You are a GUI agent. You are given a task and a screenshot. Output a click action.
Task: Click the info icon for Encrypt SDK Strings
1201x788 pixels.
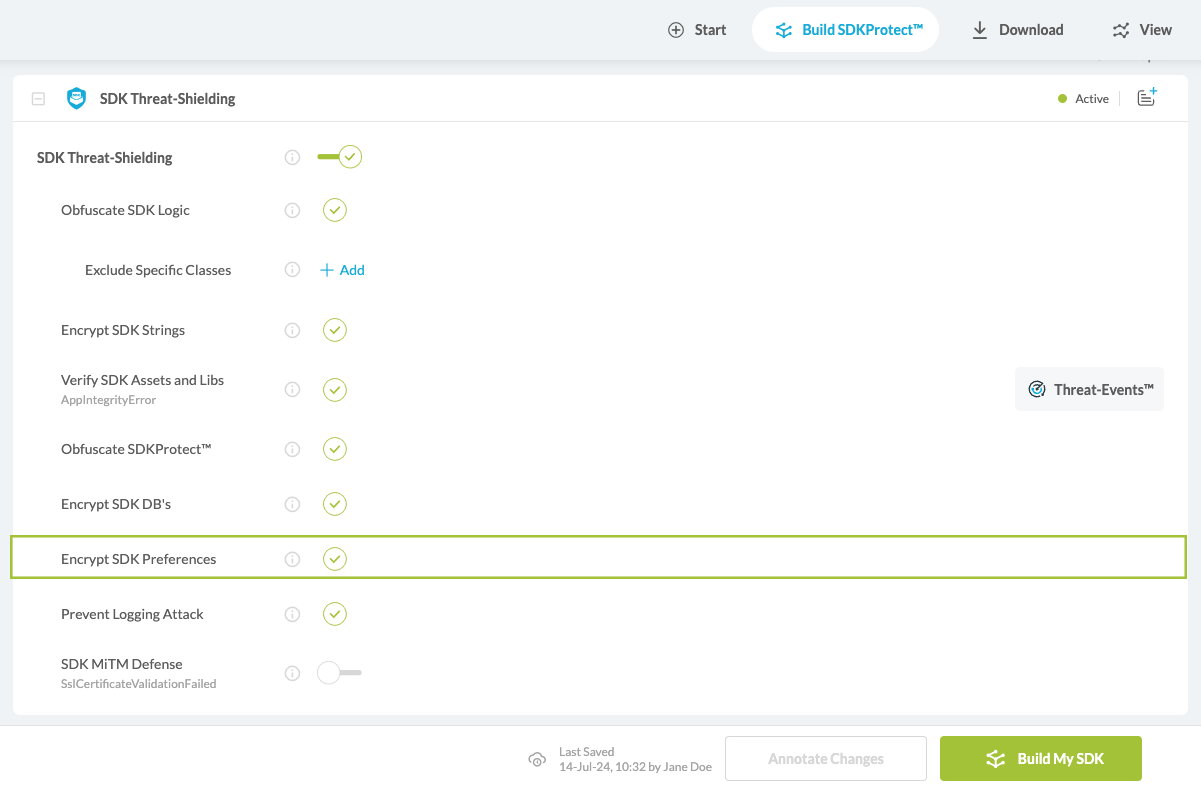coord(292,330)
